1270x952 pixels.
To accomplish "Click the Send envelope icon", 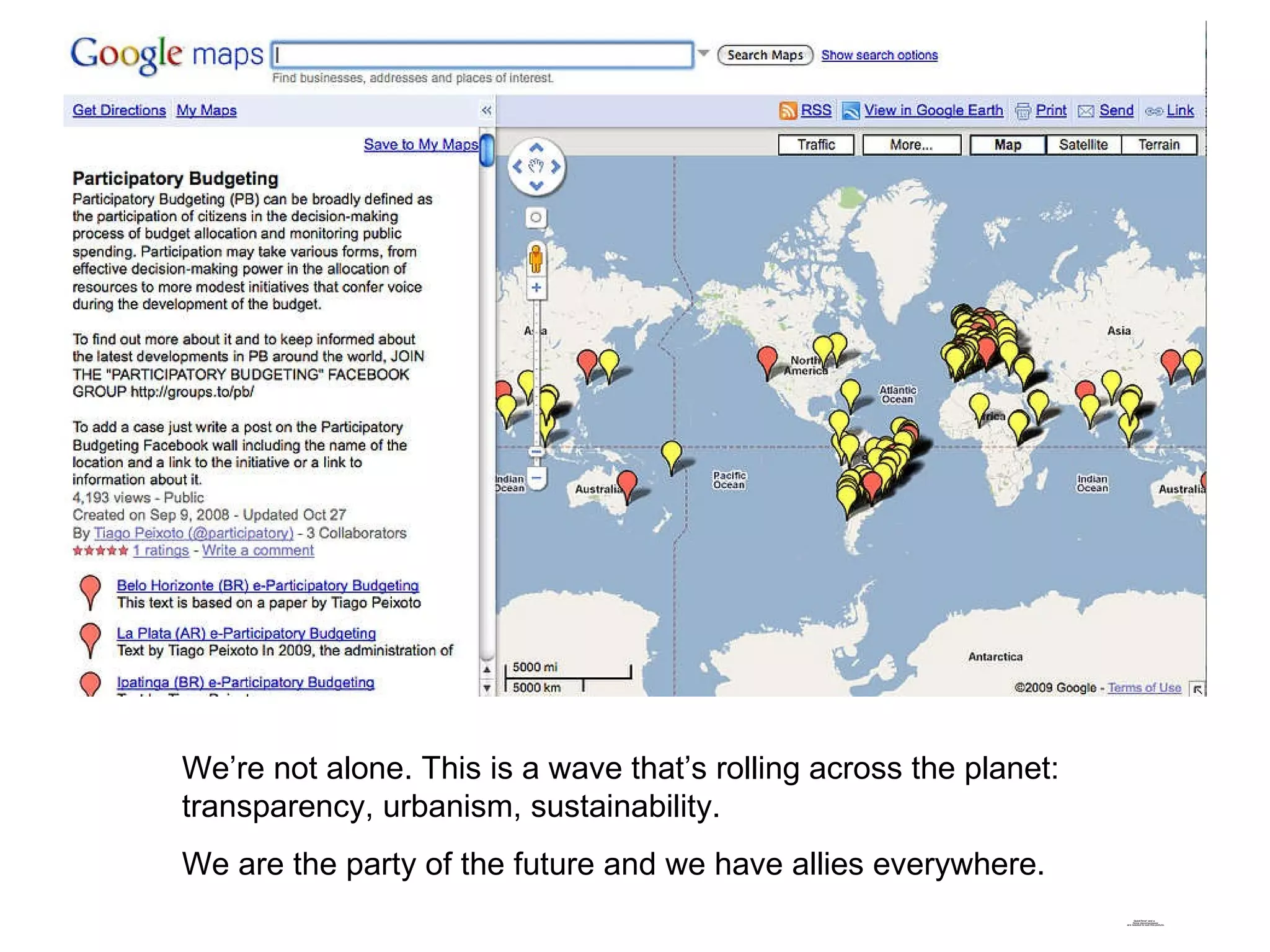I will coord(1086,111).
